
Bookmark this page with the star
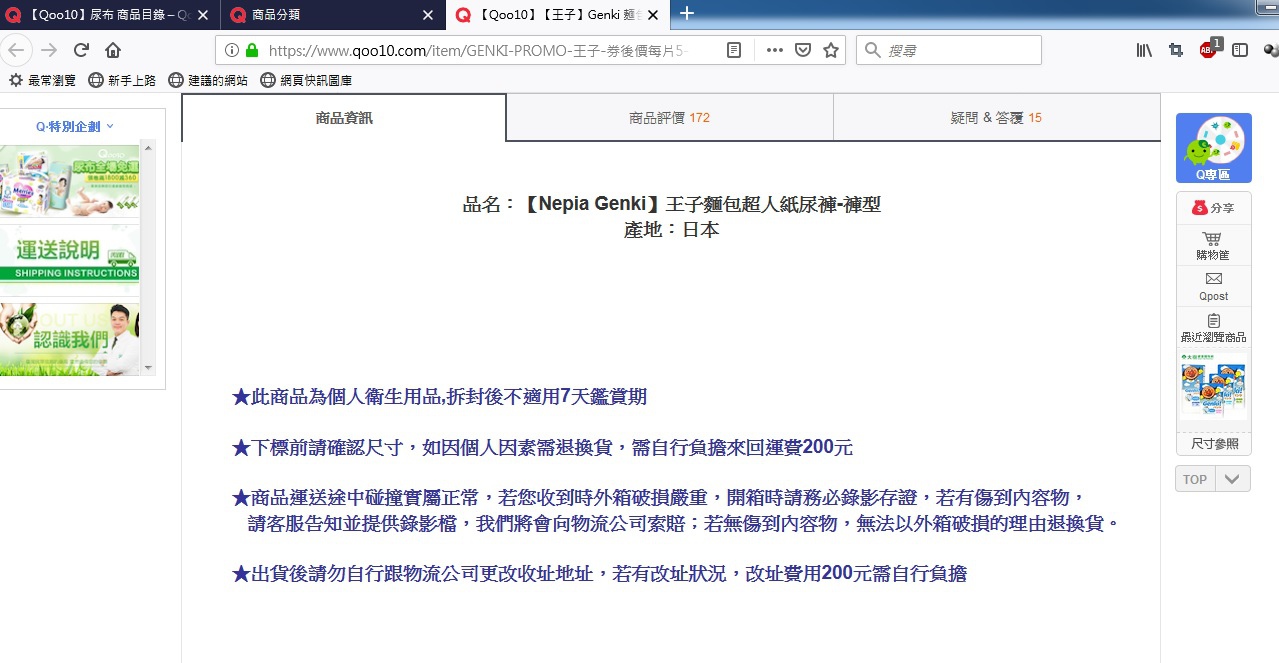[831, 50]
